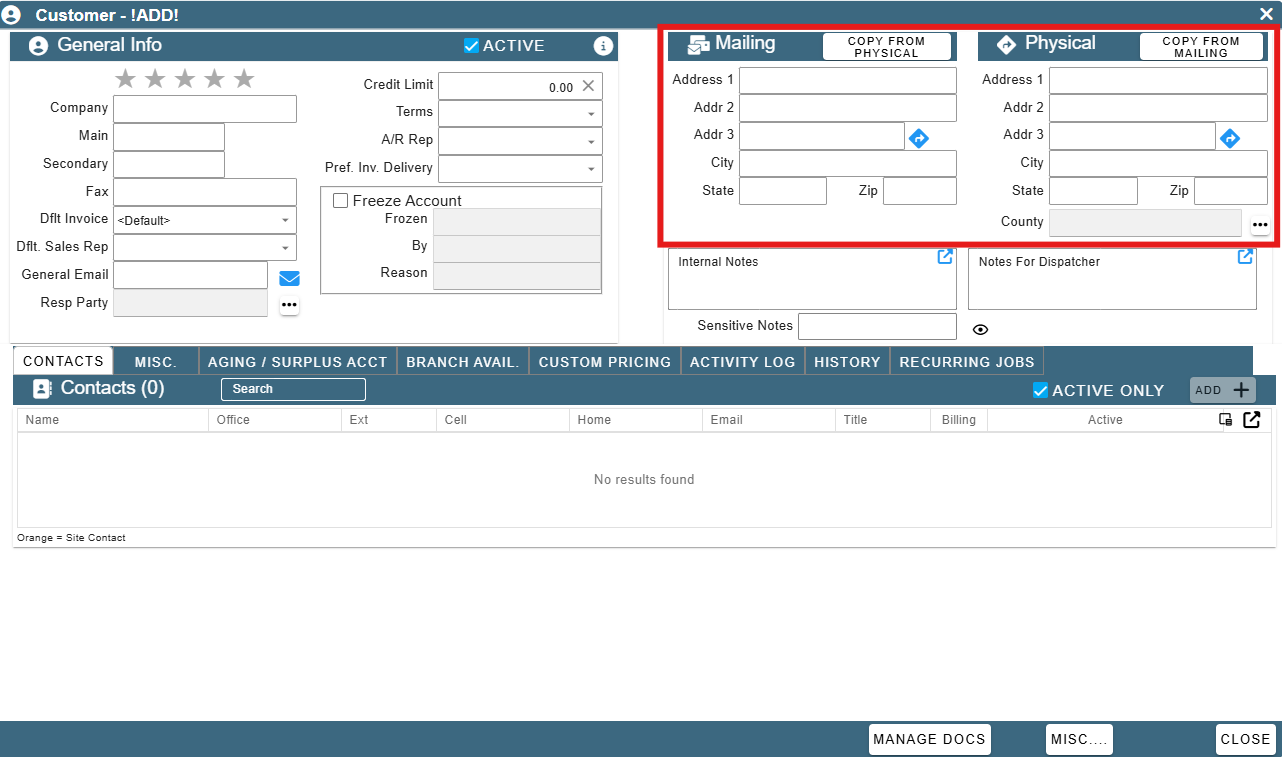Click the MISC.... bottom button
Image resolution: width=1282 pixels, height=757 pixels.
[x=1079, y=739]
